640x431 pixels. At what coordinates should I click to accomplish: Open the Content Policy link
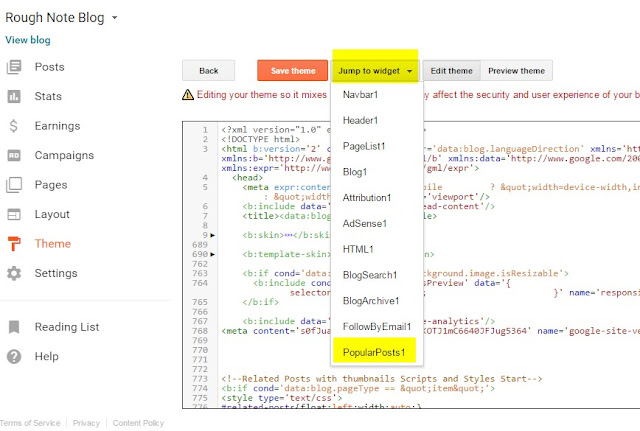138,423
